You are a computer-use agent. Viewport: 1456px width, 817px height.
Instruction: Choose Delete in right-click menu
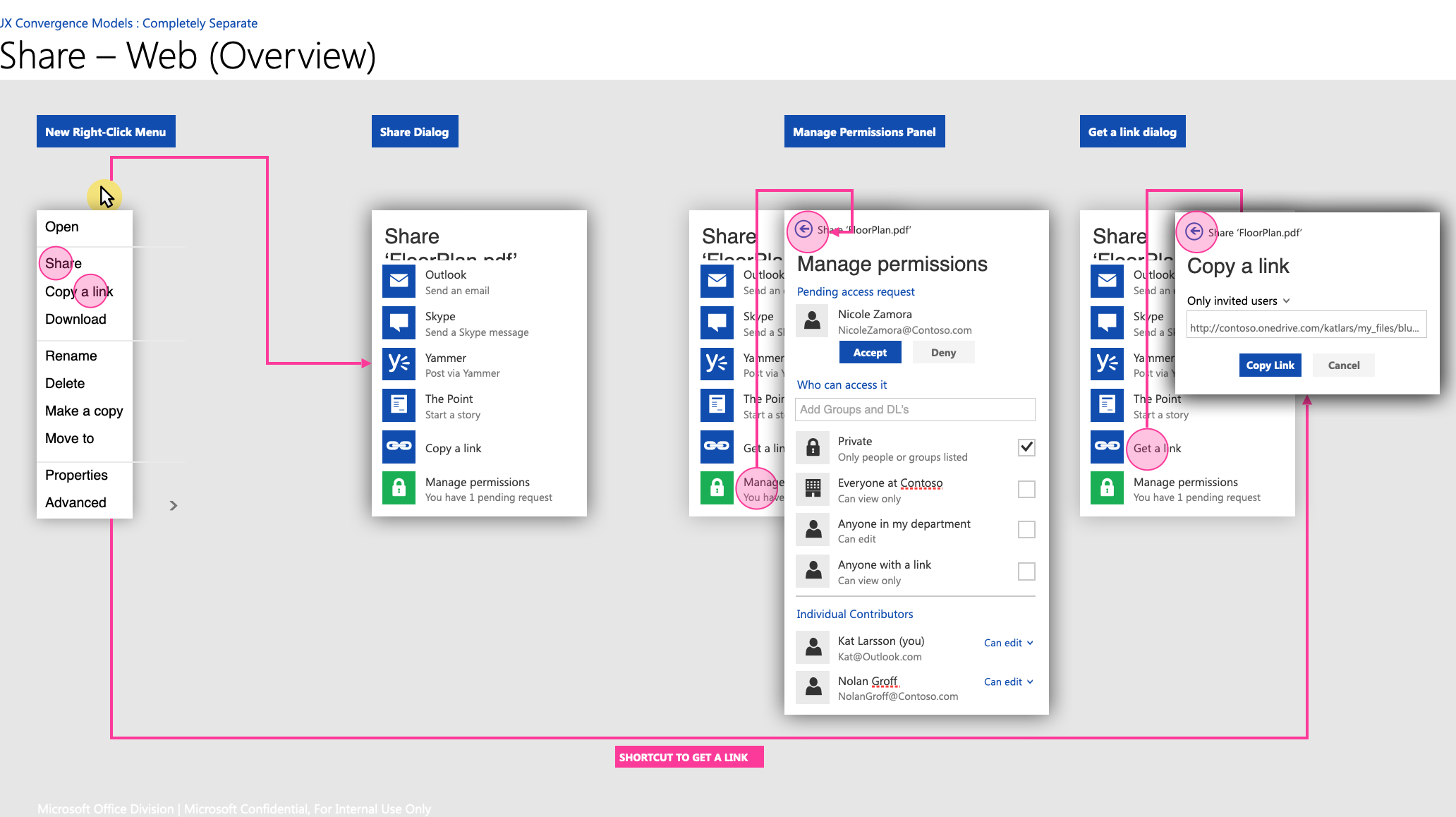tap(65, 383)
